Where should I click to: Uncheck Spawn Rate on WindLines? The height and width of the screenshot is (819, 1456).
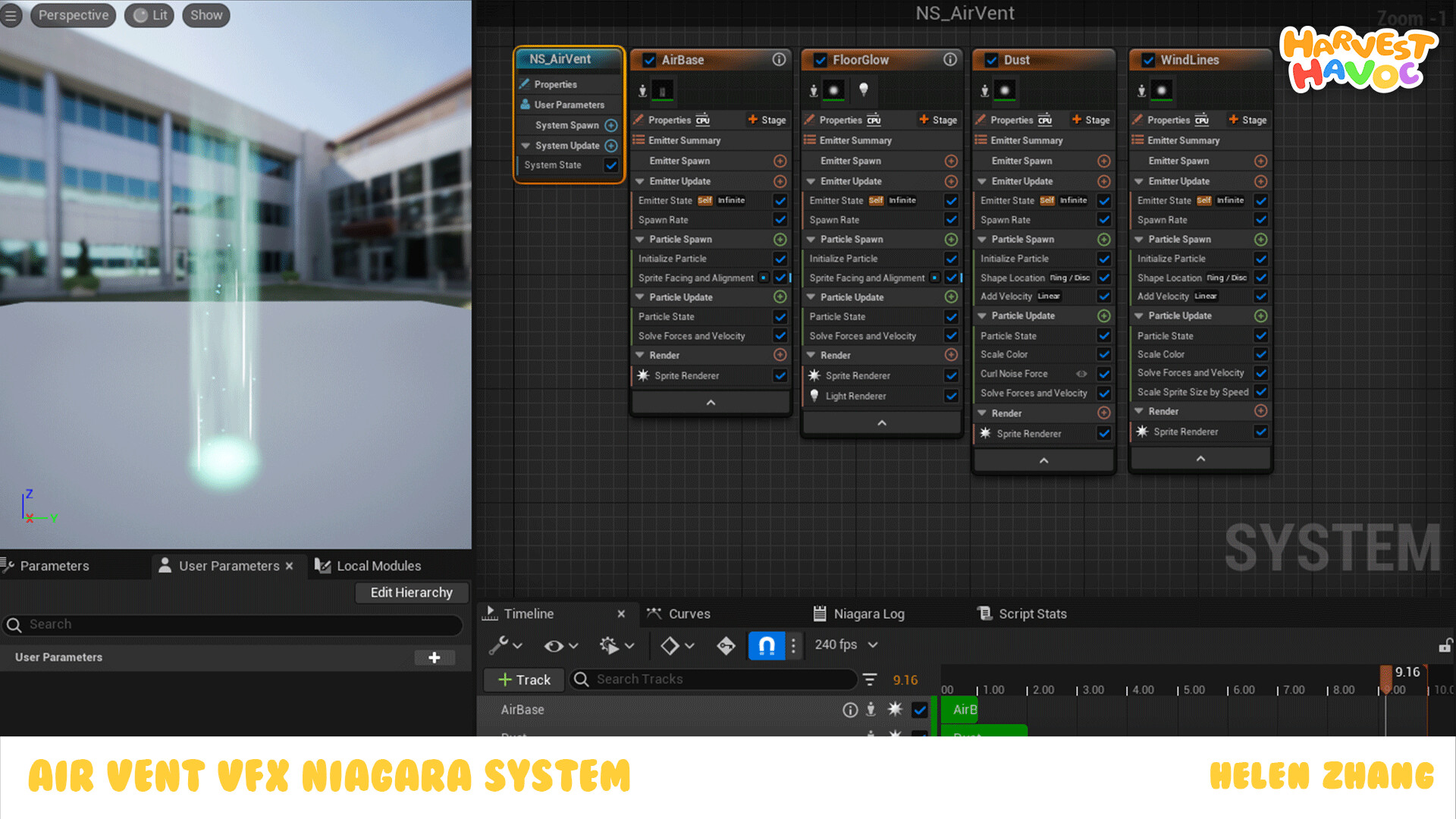click(1262, 220)
